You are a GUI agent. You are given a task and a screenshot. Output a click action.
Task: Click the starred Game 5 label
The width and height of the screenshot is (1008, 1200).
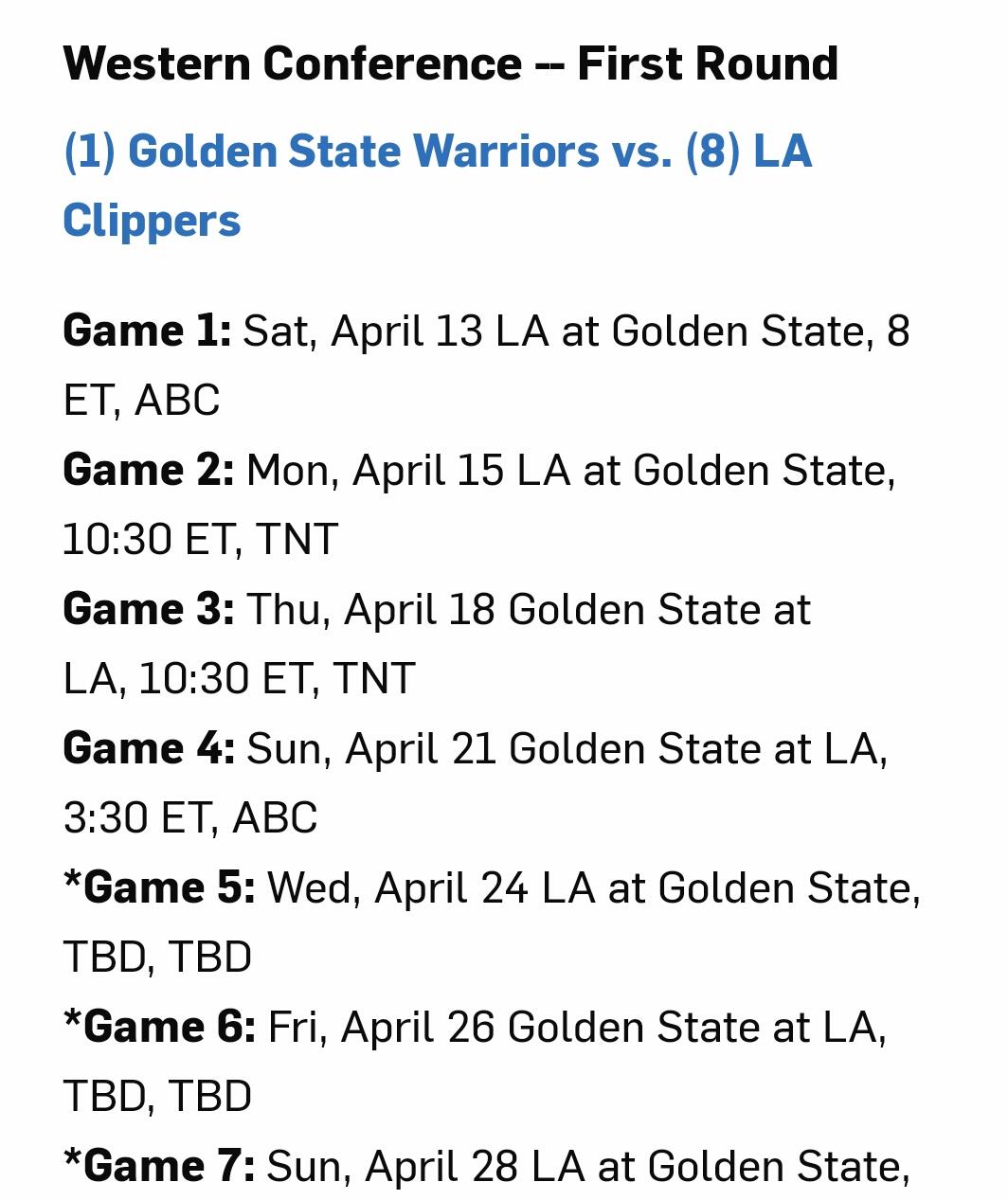point(159,888)
